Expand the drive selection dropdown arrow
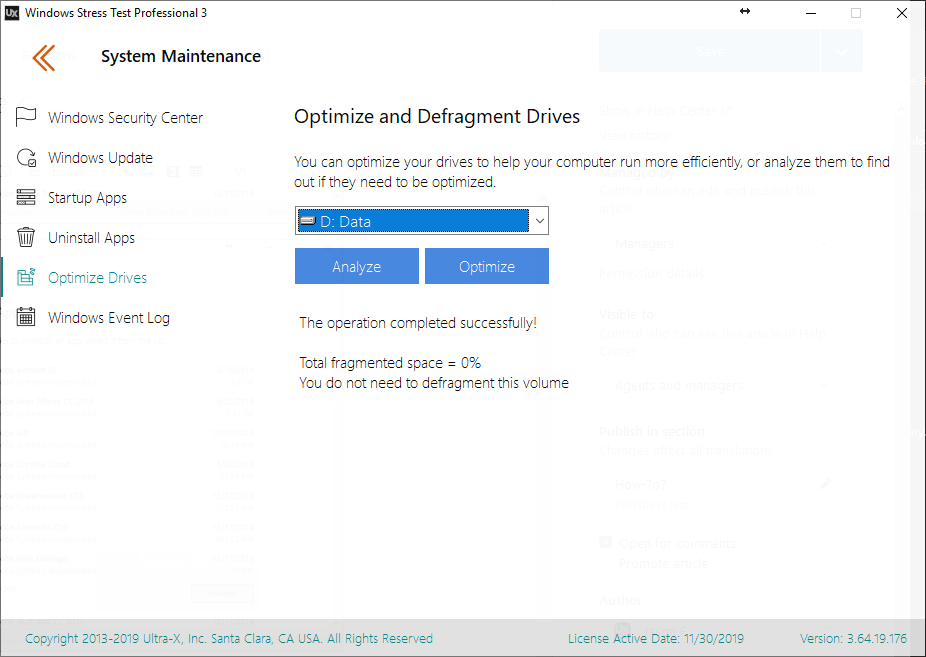Screen dimensions: 926x657 [x=539, y=221]
